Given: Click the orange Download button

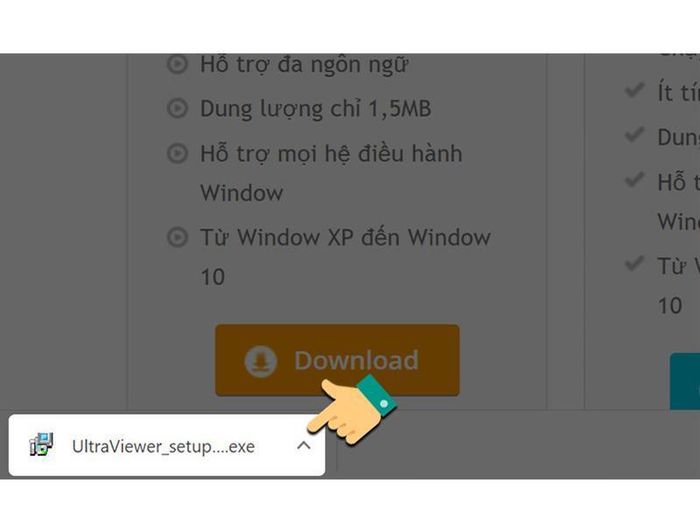Looking at the screenshot, I should pos(338,360).
